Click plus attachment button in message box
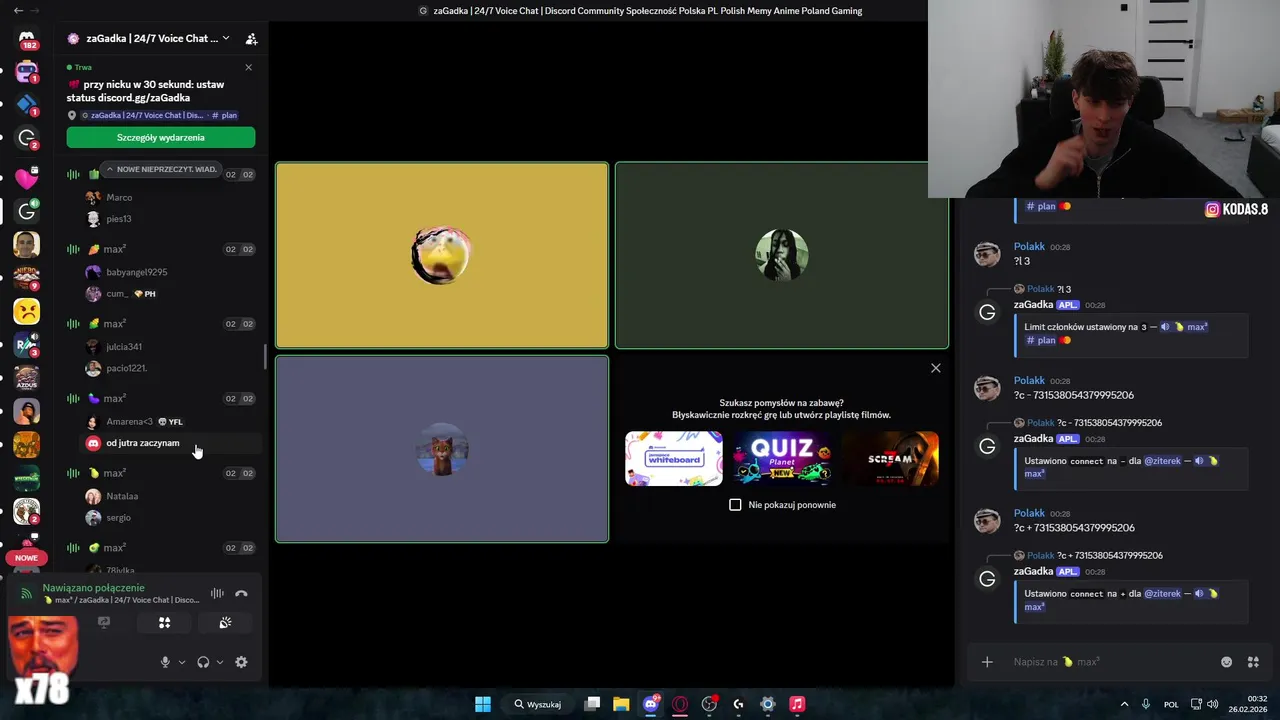Image resolution: width=1280 pixels, height=720 pixels. pos(987,662)
